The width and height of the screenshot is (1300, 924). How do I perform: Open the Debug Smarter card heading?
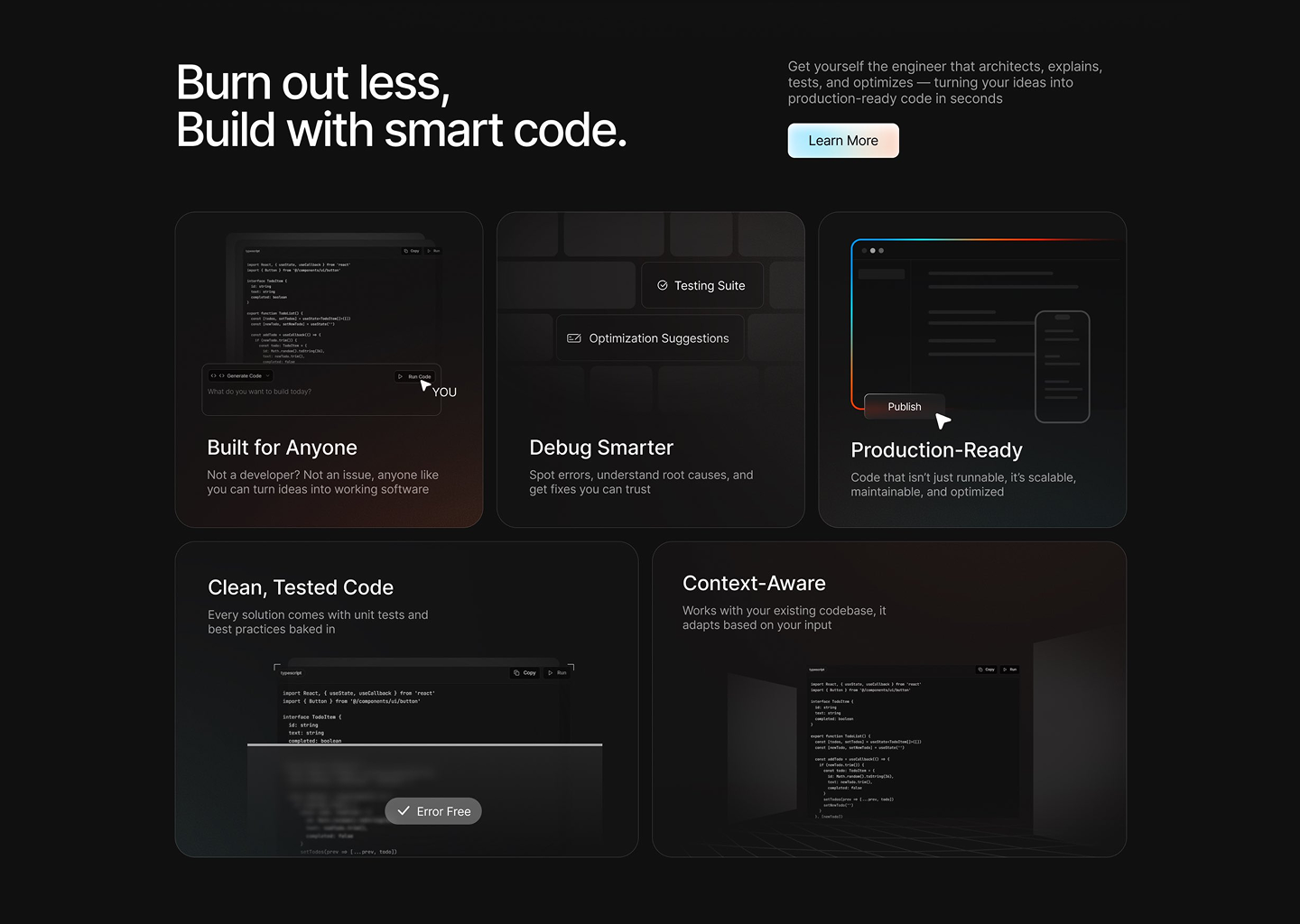point(601,448)
